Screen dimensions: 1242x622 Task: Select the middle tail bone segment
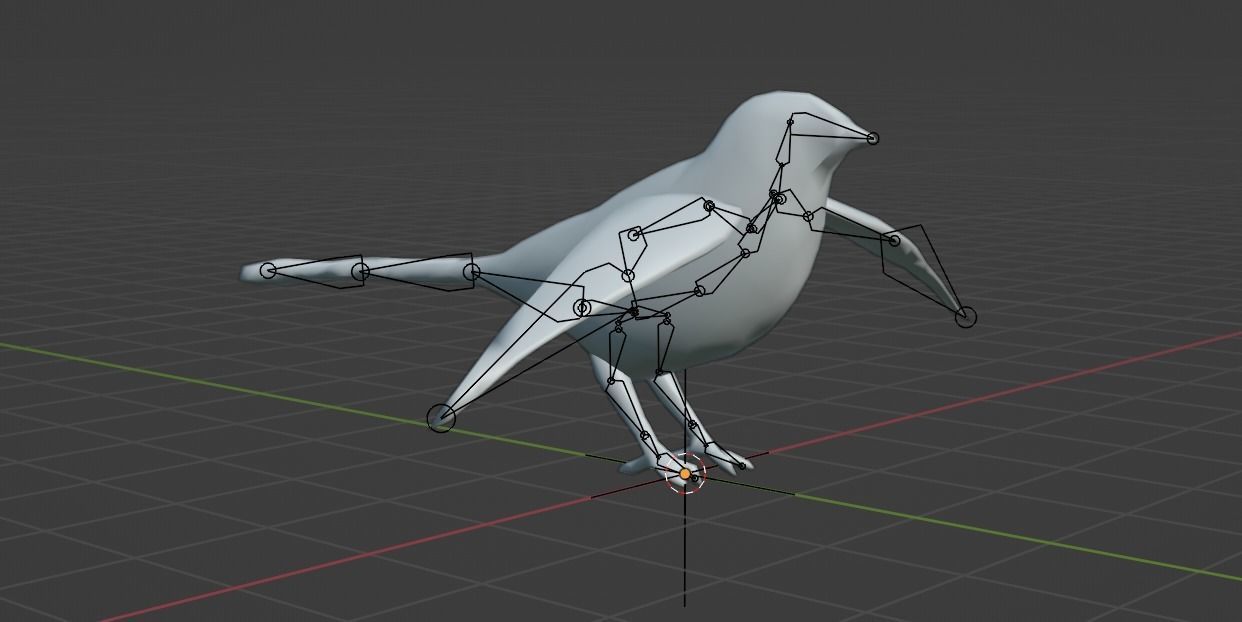tap(416, 272)
